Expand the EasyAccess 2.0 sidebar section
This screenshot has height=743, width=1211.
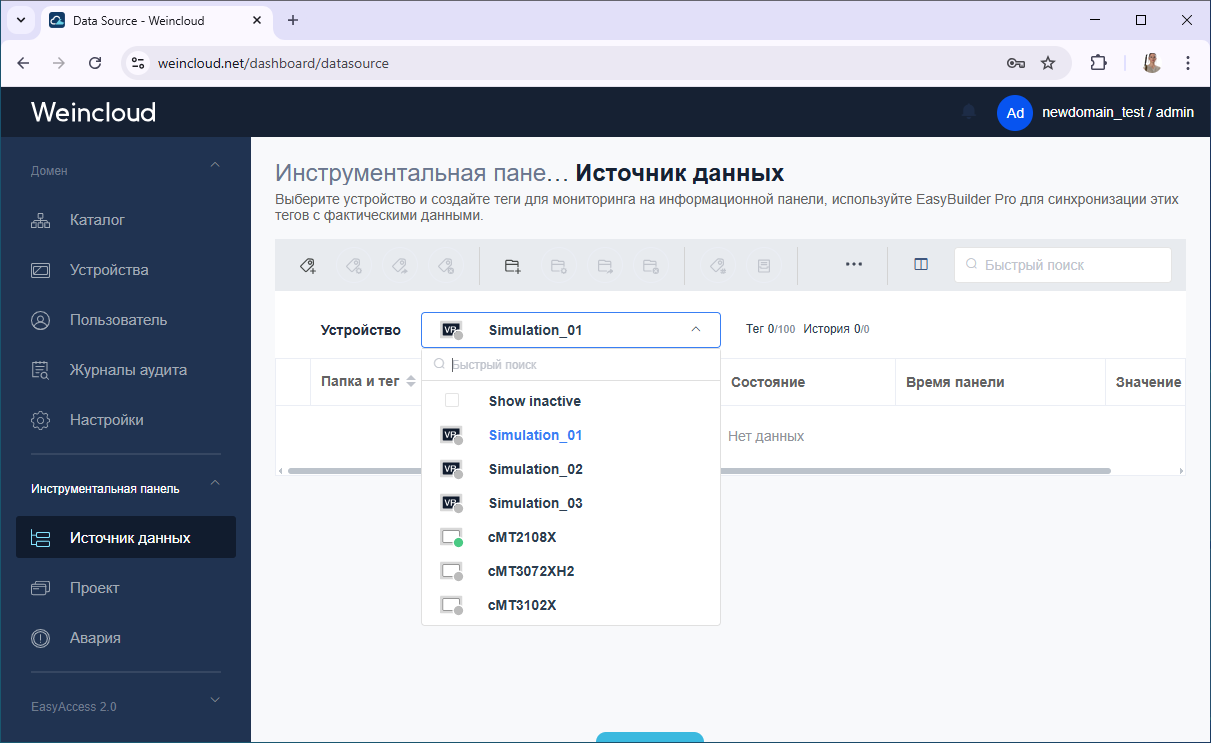tap(214, 701)
